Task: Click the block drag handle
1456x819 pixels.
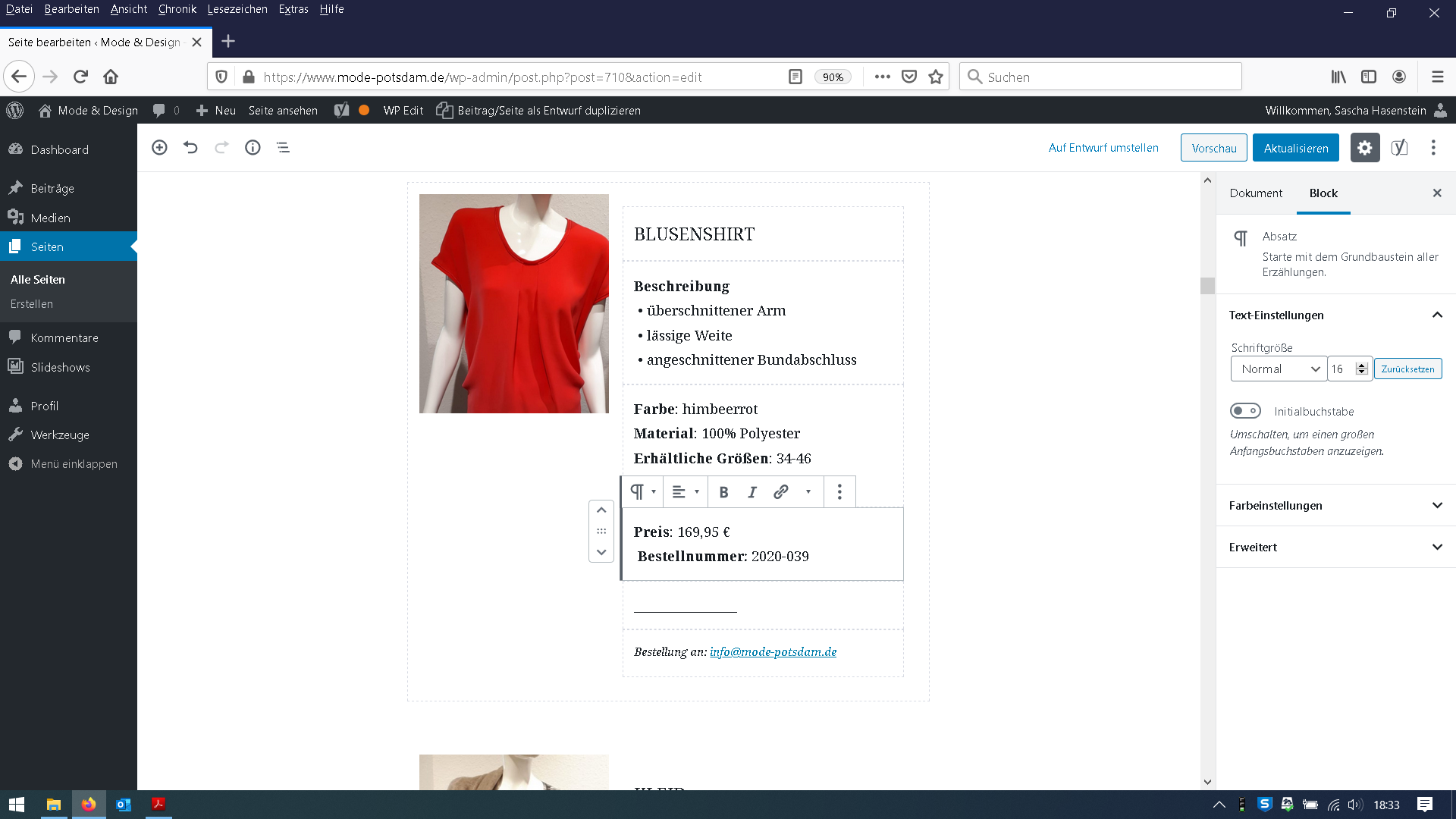Action: [x=601, y=532]
